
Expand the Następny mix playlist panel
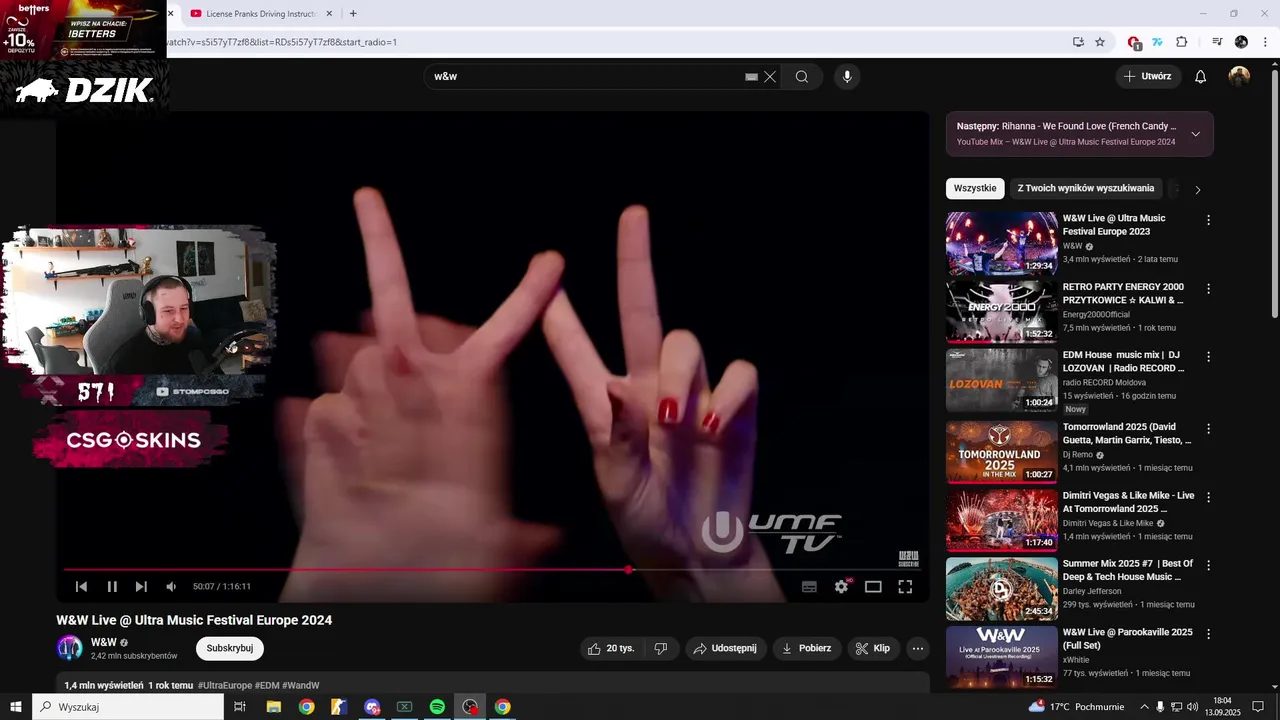click(1195, 134)
